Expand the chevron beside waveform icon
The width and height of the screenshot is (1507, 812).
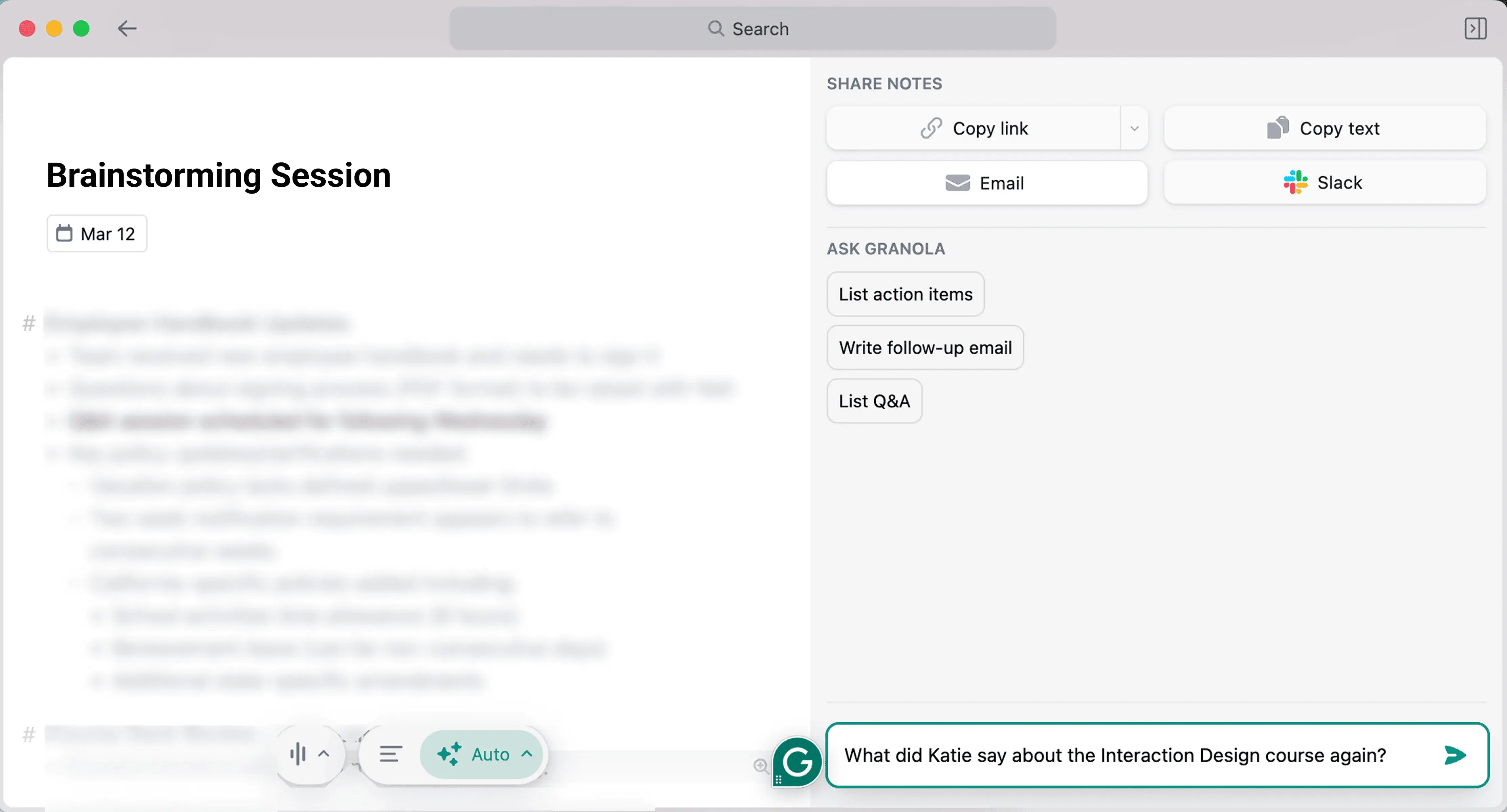[324, 754]
